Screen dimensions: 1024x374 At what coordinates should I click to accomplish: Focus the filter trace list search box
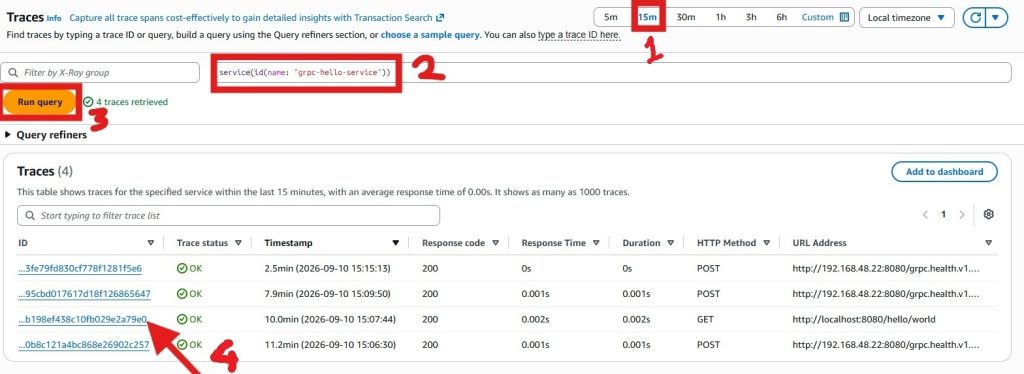229,215
